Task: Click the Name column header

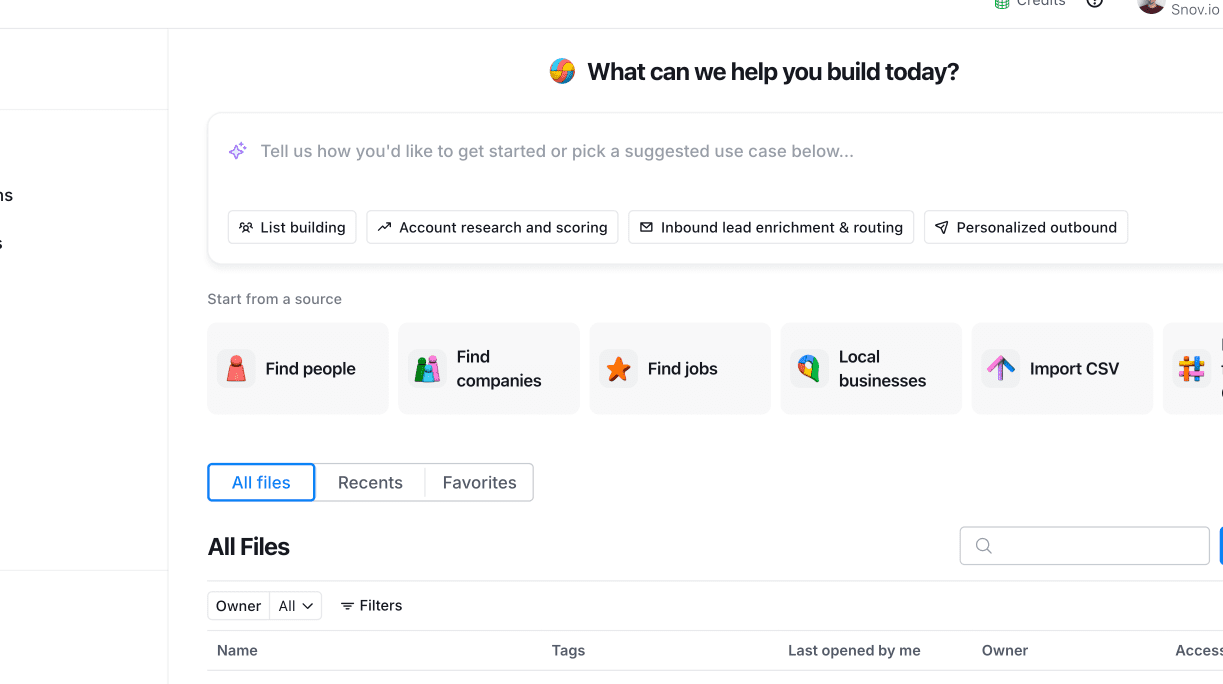Action: 237,651
